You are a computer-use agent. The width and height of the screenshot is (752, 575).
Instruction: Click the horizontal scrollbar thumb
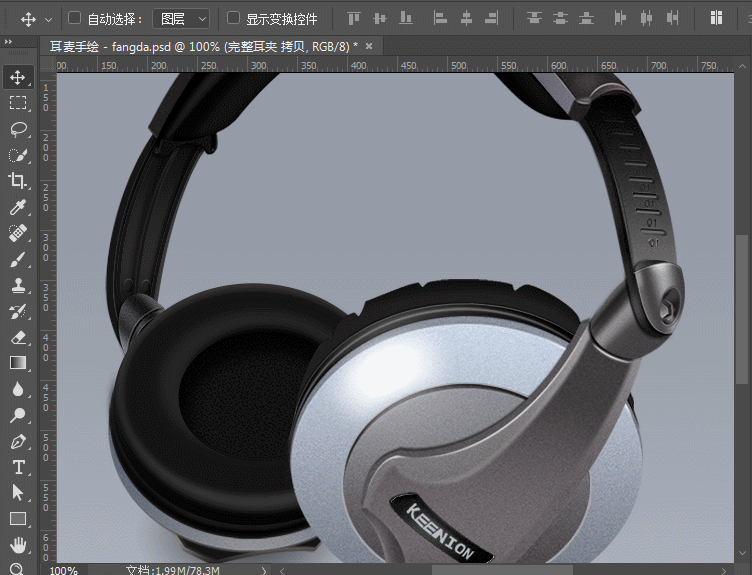(x=502, y=570)
